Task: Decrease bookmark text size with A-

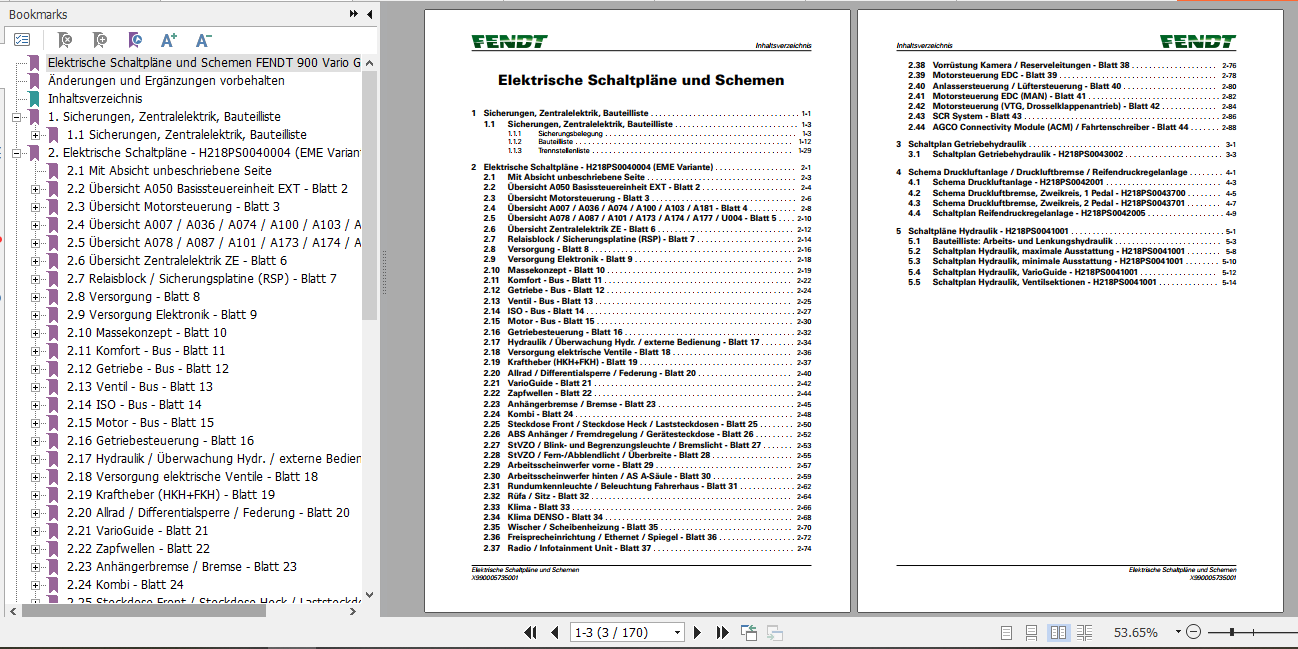Action: [203, 40]
